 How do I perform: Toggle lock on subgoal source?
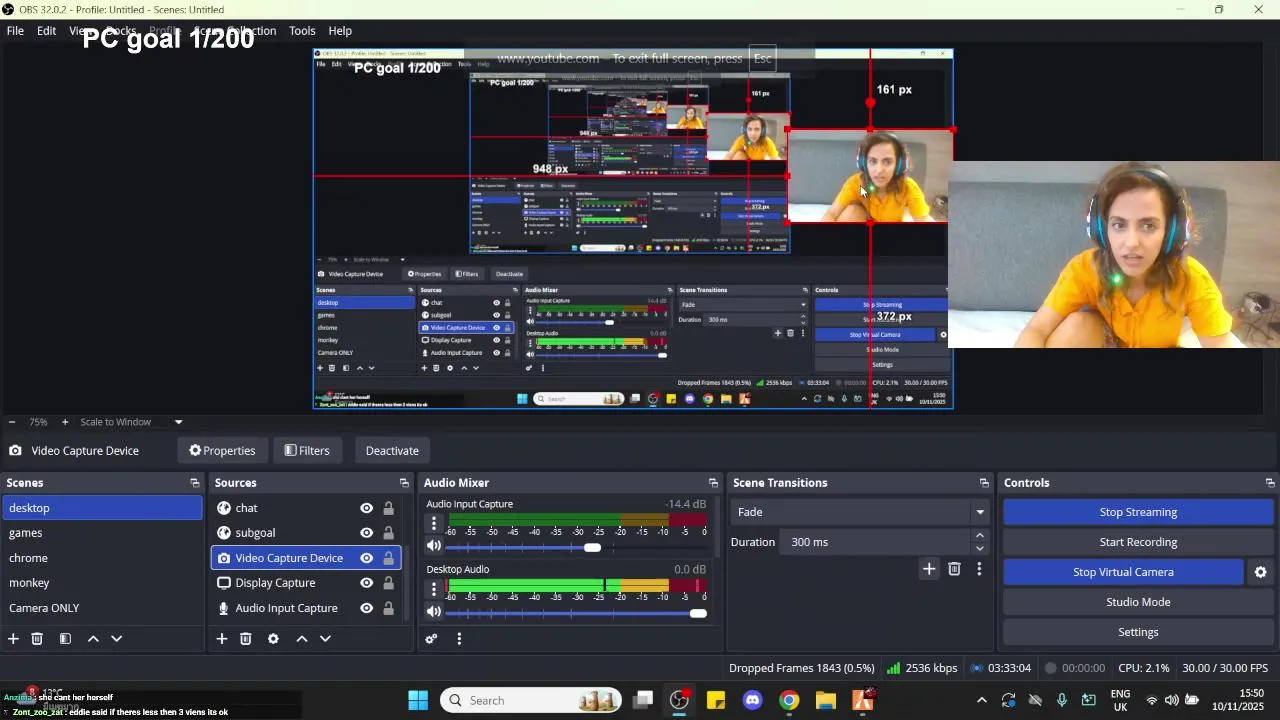388,533
